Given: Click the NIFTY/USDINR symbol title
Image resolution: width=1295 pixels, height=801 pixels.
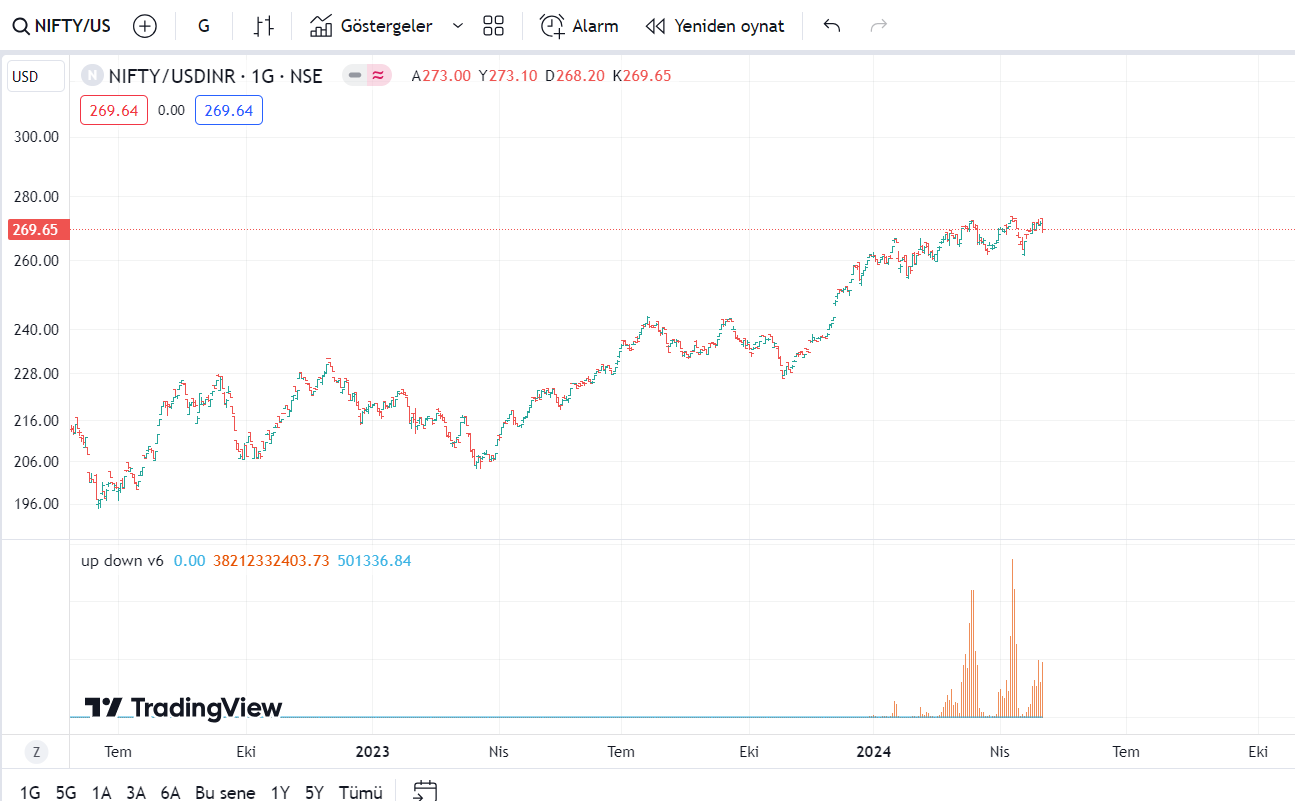Looking at the screenshot, I should (x=214, y=75).
